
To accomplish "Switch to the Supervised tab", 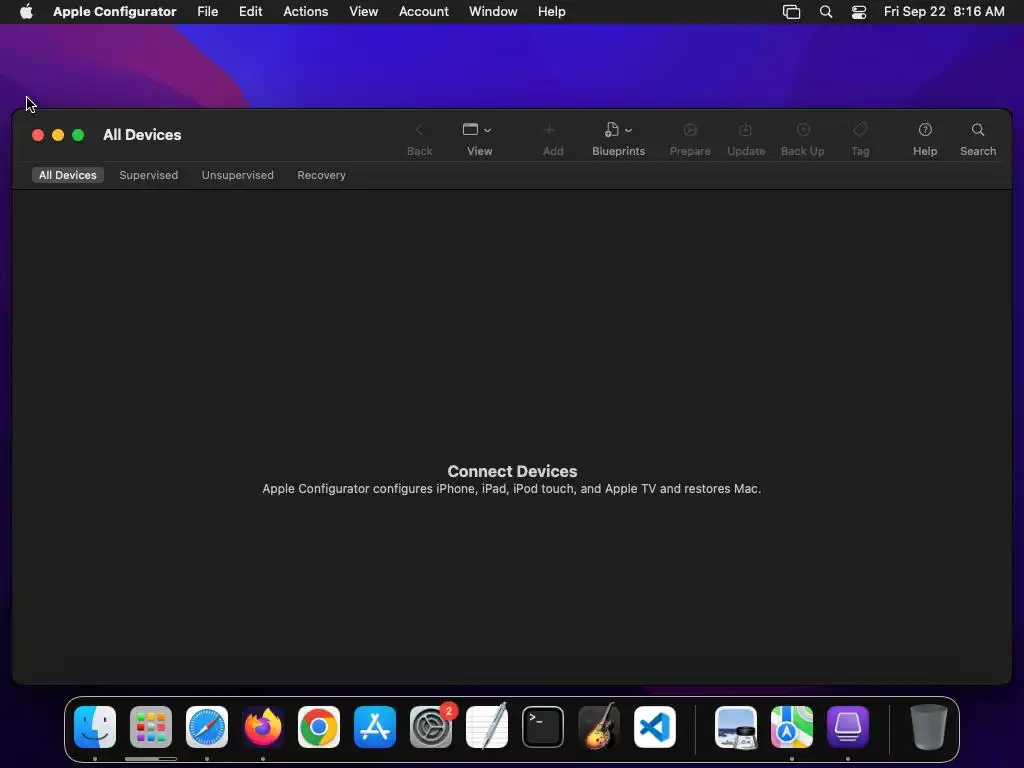I will pyautogui.click(x=148, y=175).
